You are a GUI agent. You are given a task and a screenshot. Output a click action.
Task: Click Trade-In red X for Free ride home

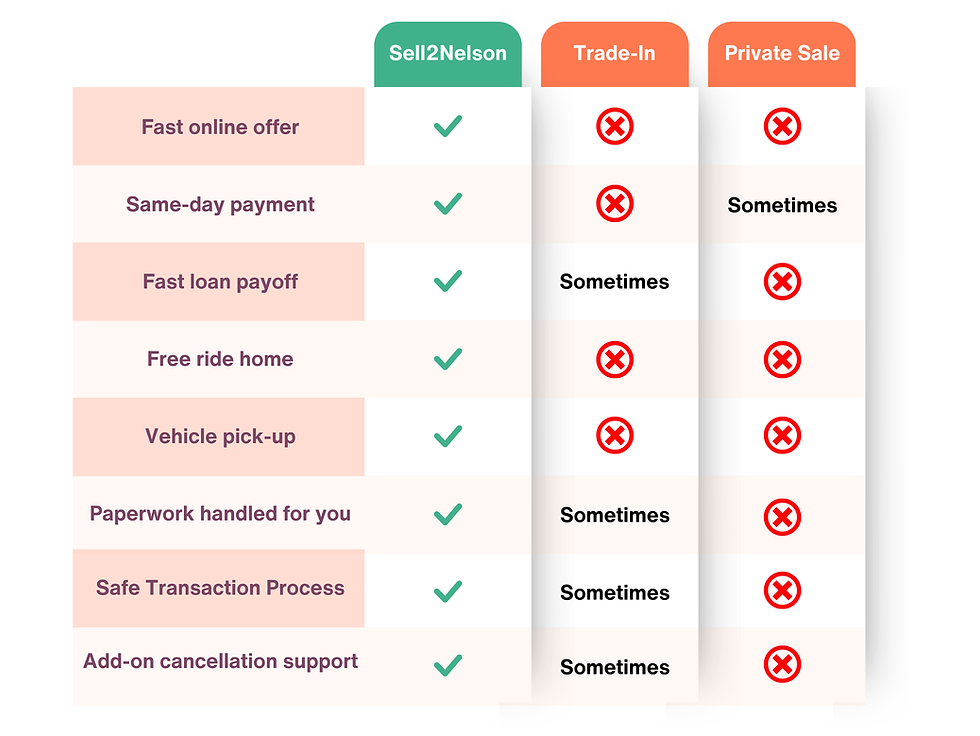[615, 359]
